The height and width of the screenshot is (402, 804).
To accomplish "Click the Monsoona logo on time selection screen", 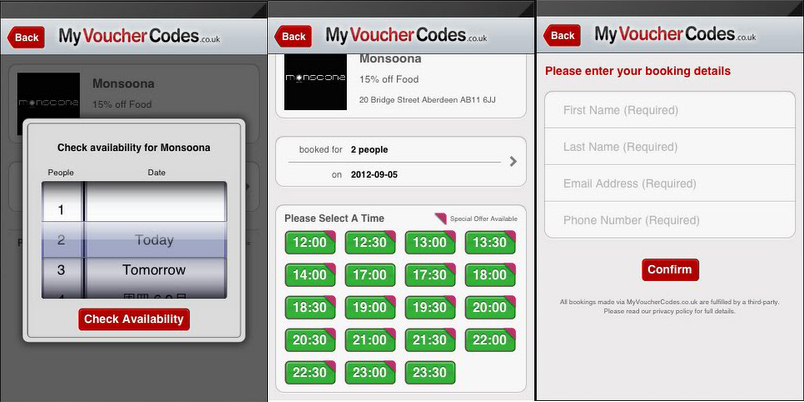I will (315, 82).
